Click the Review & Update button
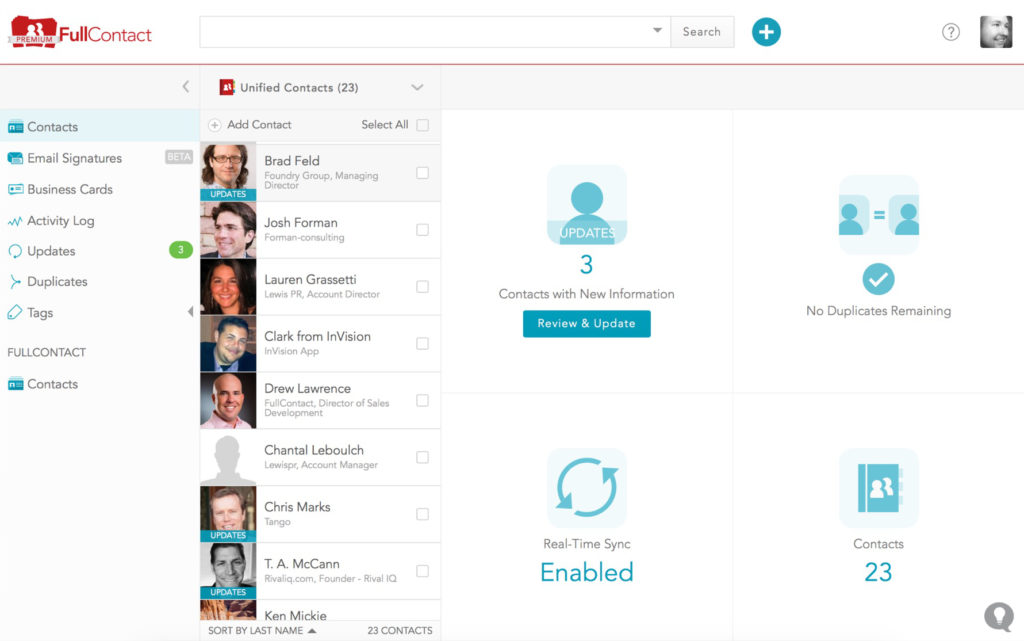 (586, 324)
